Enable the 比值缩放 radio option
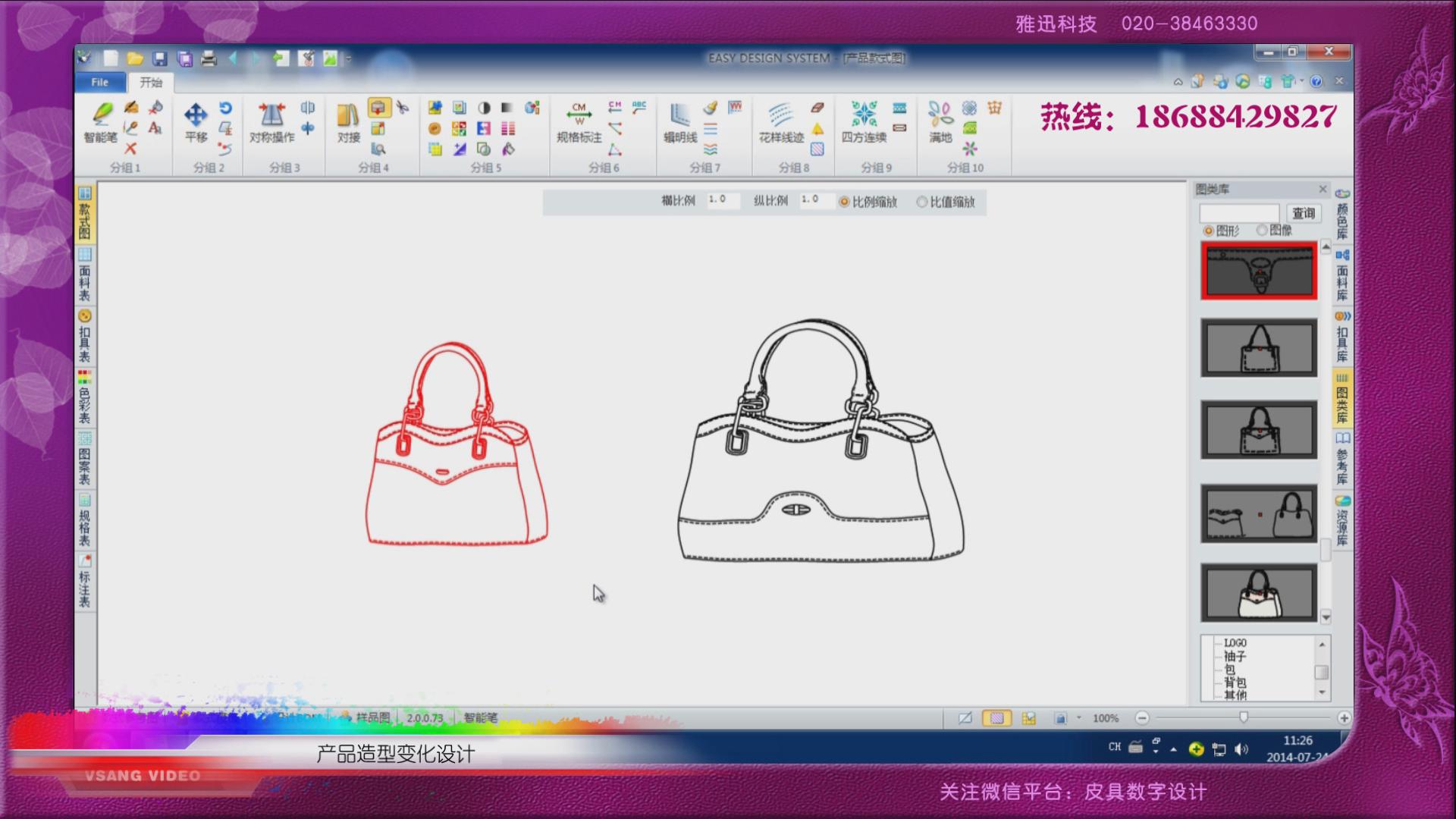This screenshot has width=1456, height=819. tap(922, 202)
